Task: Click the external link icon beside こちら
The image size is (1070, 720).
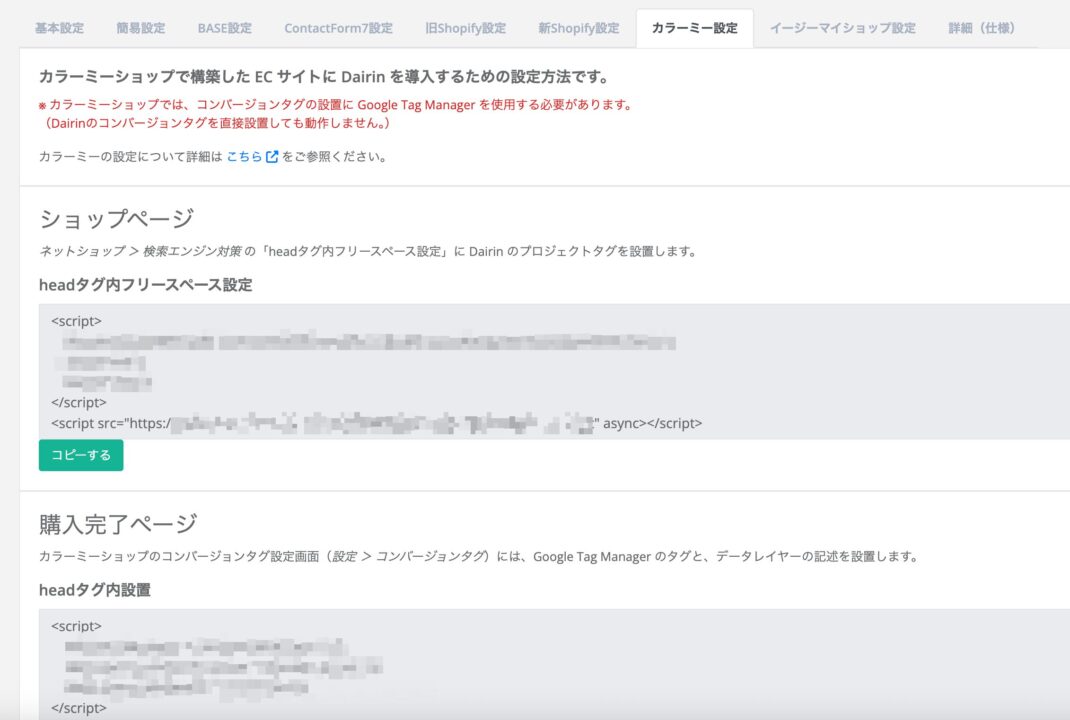Action: [x=272, y=157]
